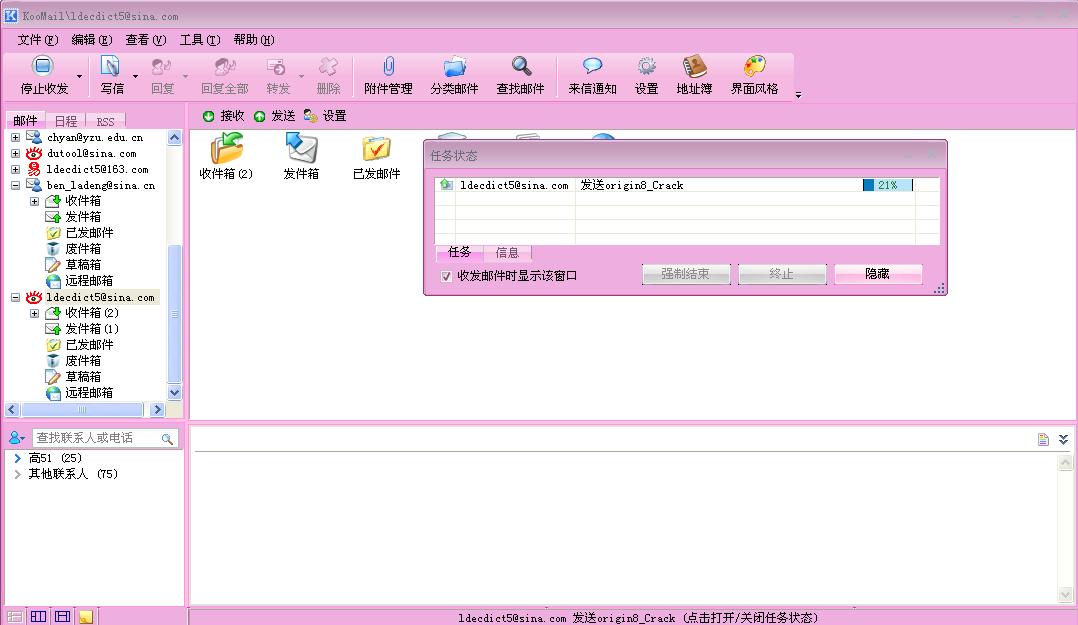The height and width of the screenshot is (625, 1078).
Task: Click the 强制结束 button
Action: [685, 274]
